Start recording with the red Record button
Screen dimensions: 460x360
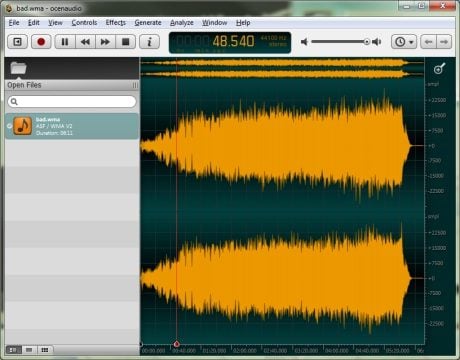coord(41,42)
